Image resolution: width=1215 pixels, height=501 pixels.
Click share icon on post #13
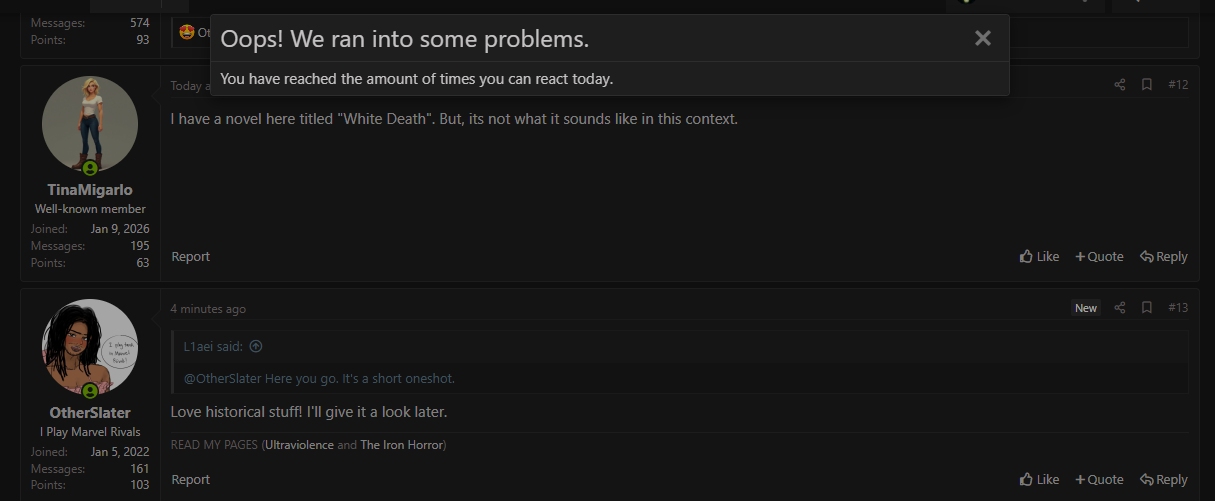(x=1120, y=308)
